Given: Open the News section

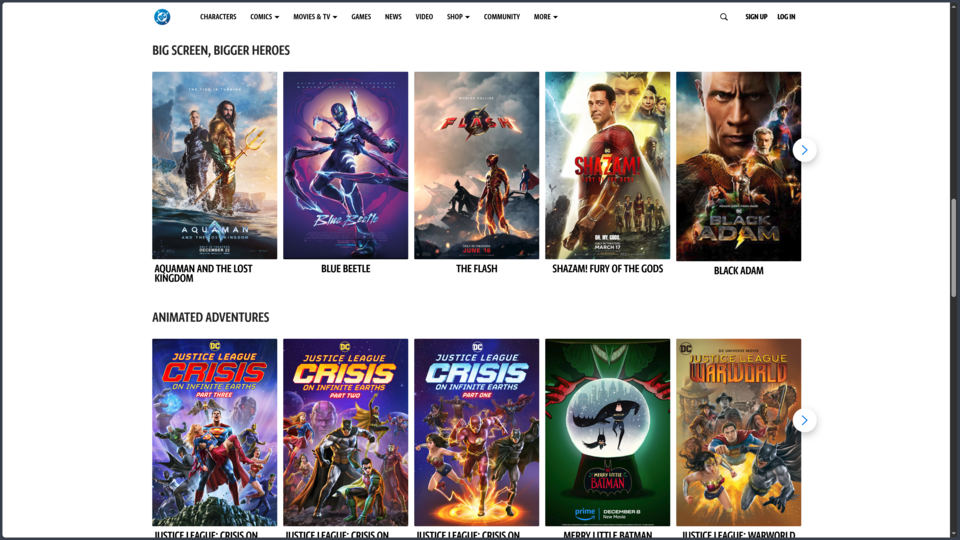Looking at the screenshot, I should (x=393, y=17).
